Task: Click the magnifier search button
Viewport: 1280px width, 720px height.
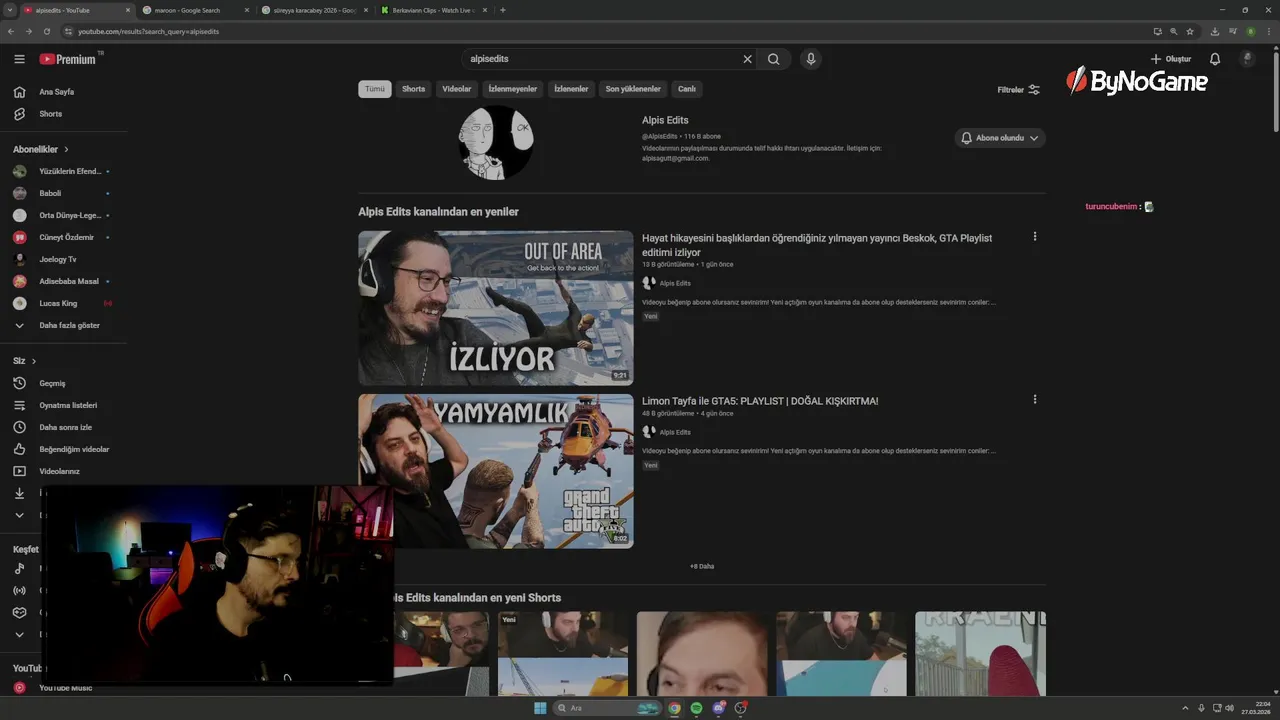Action: (x=774, y=59)
